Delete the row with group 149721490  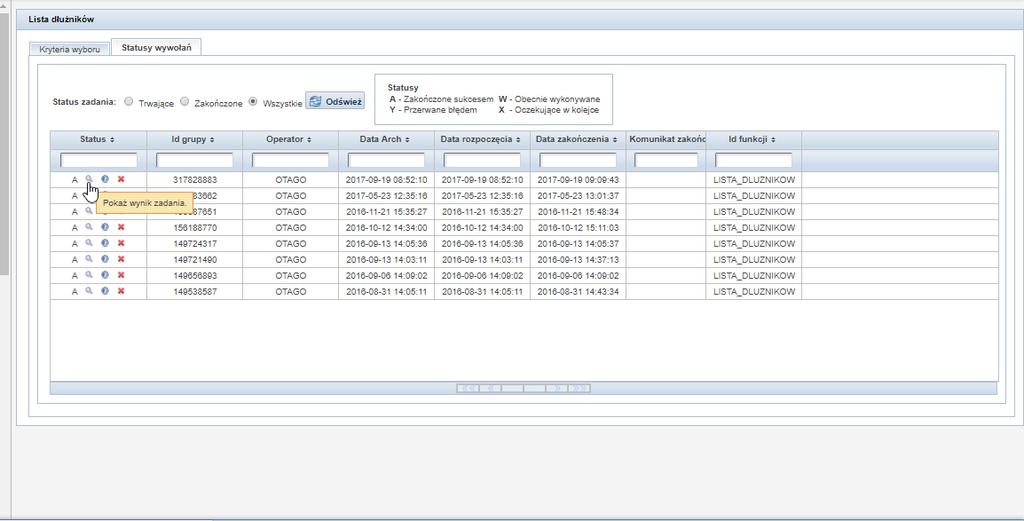pyautogui.click(x=121, y=259)
